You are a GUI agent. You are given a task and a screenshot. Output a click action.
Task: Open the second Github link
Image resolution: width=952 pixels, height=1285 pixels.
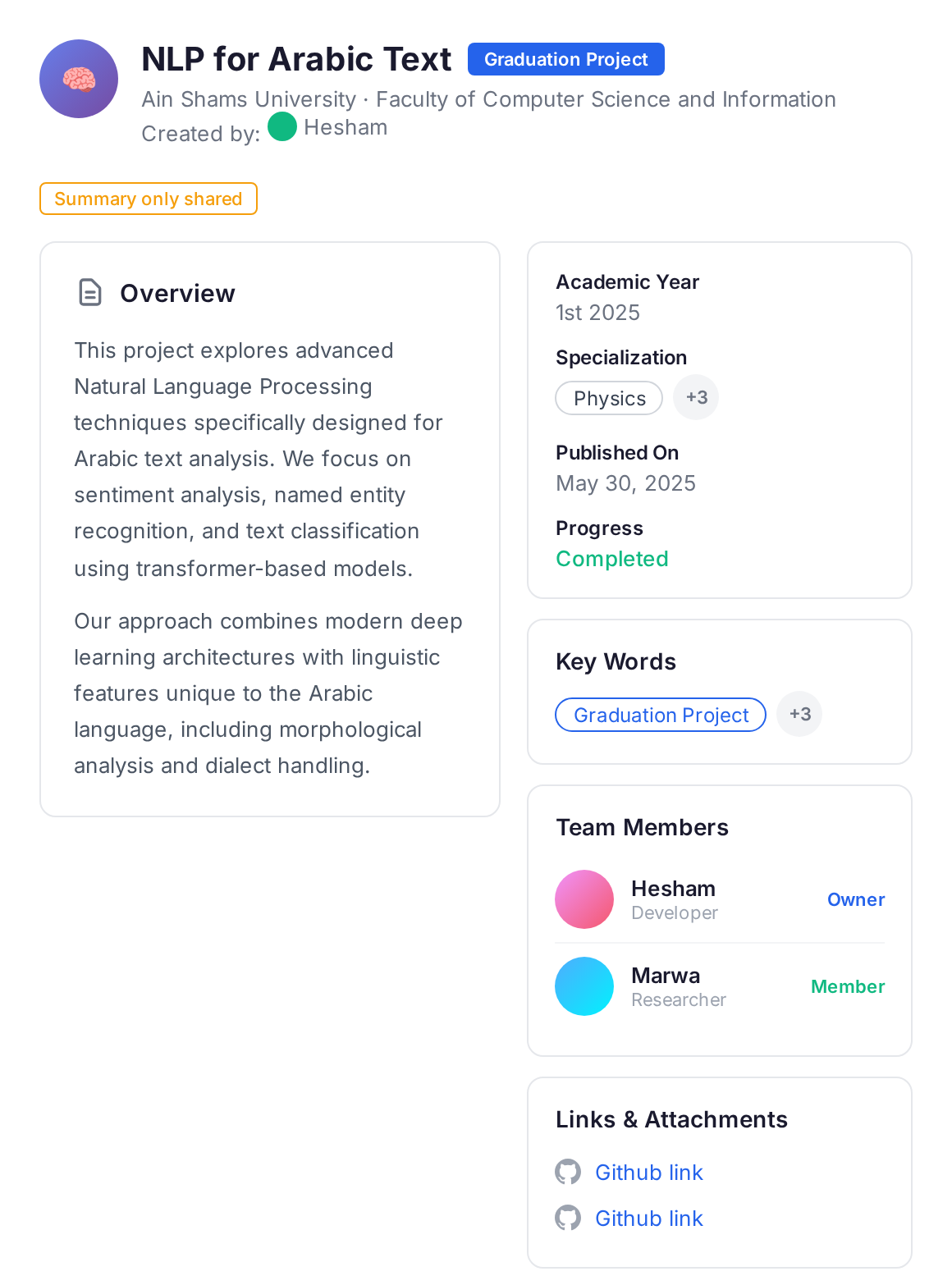pyautogui.click(x=648, y=1219)
